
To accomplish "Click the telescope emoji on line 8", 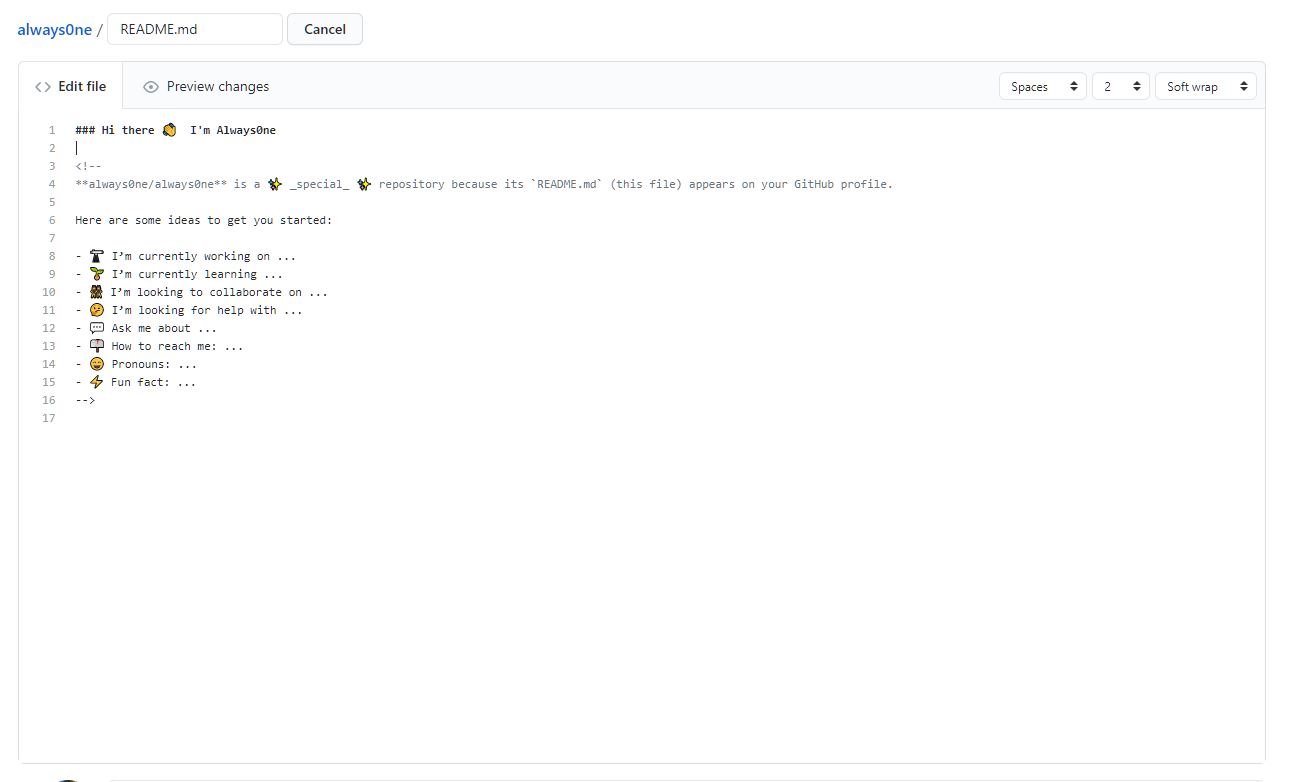I will (x=97, y=256).
